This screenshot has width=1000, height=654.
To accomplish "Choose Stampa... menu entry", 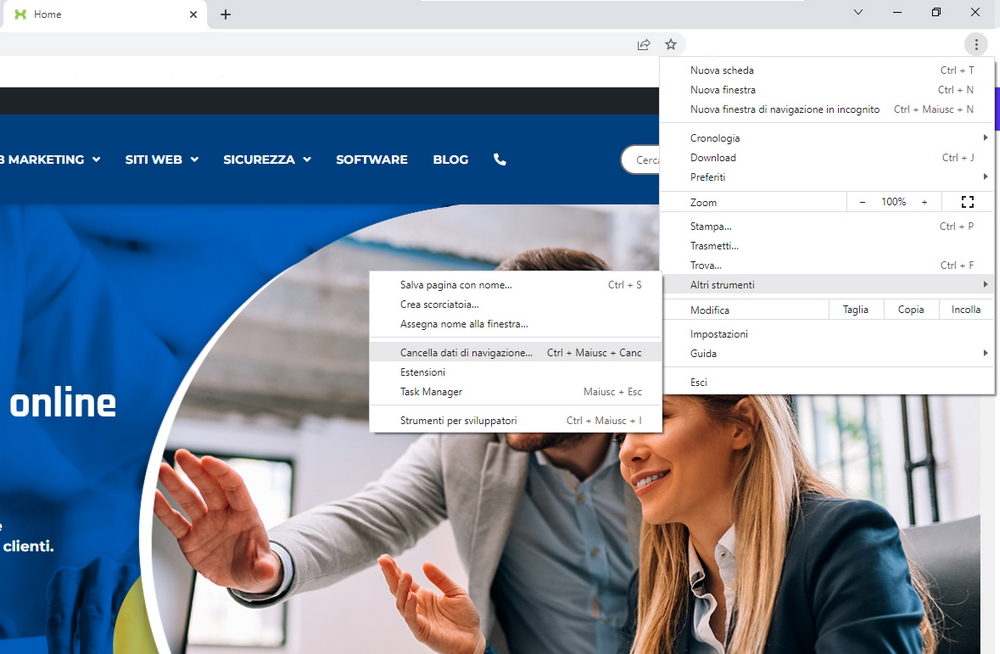I will [827, 227].
